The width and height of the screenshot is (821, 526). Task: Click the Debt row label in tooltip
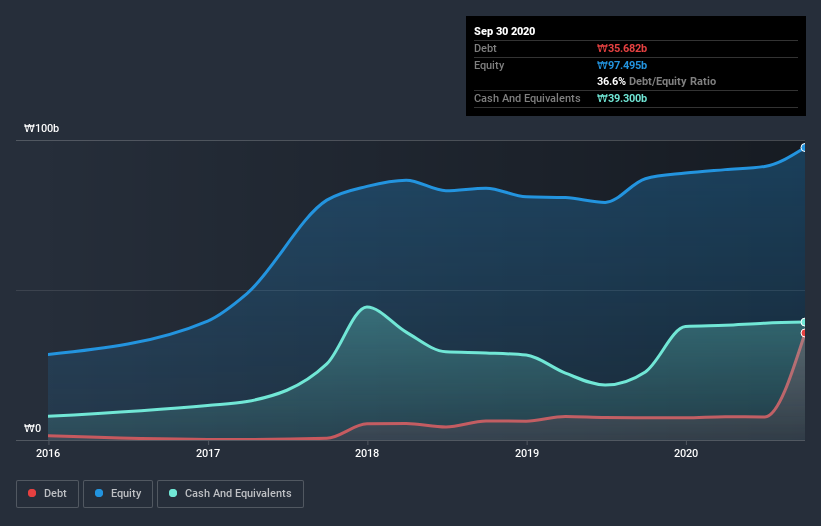tap(485, 48)
